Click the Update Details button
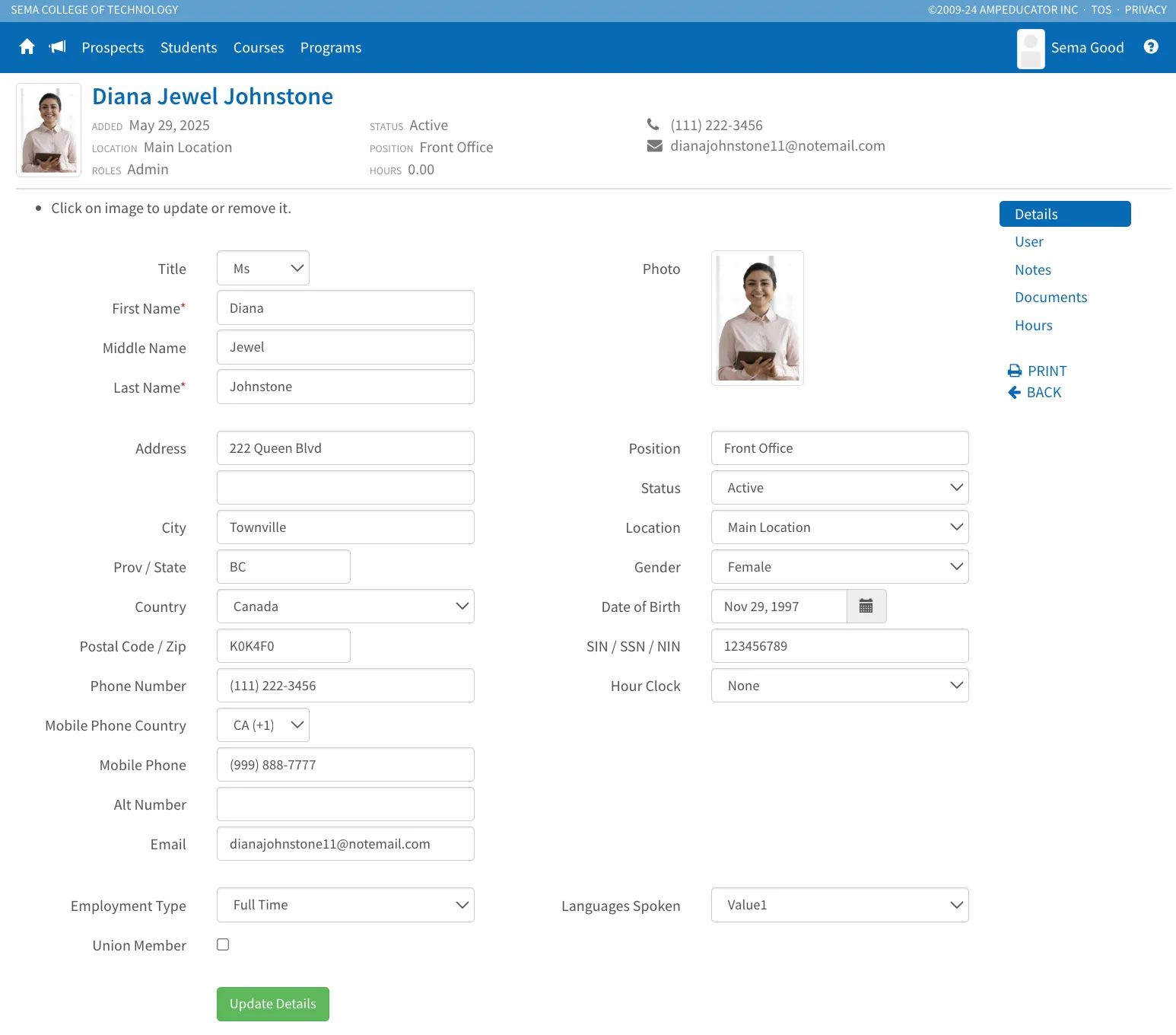 click(x=273, y=1004)
